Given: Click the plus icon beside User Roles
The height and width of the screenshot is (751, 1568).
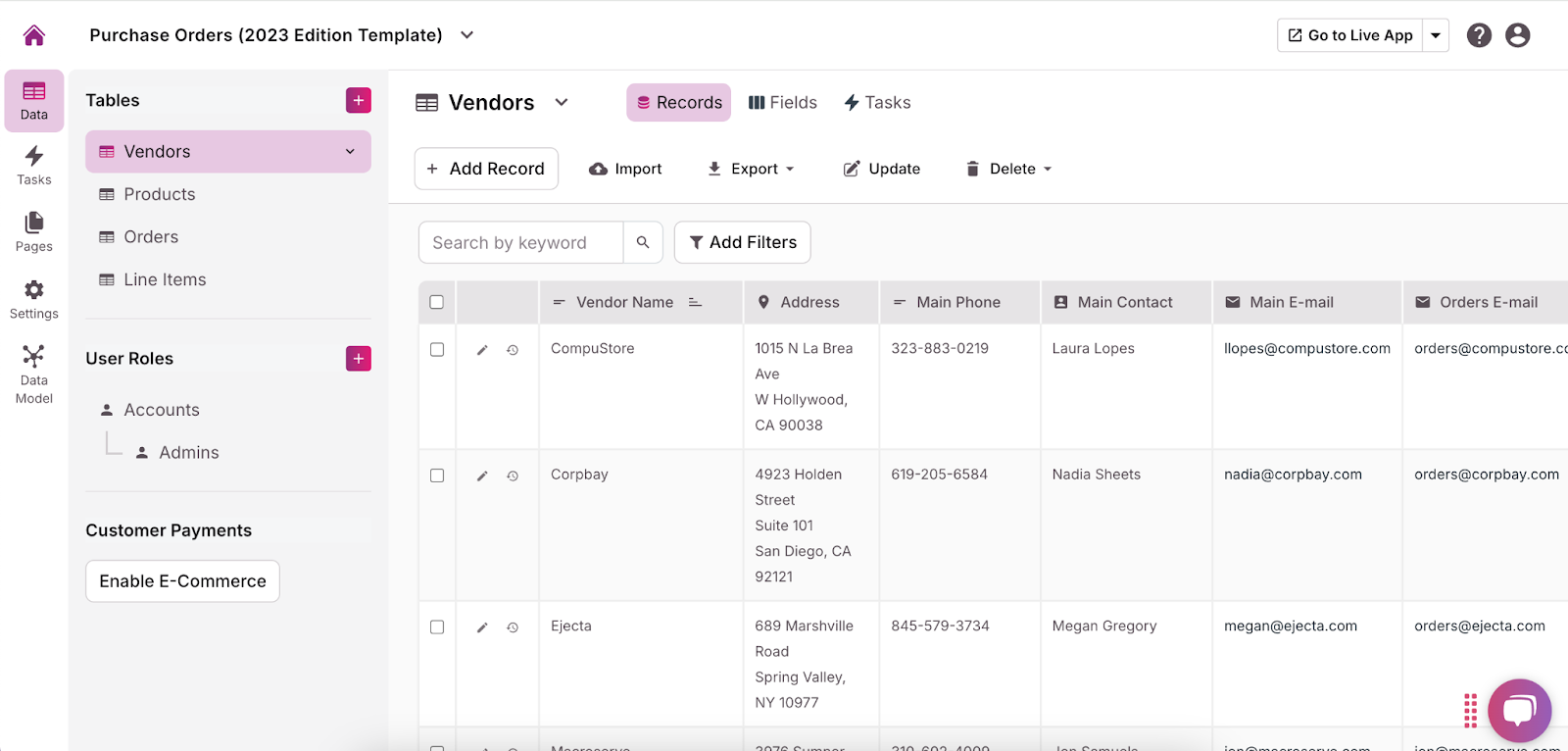Looking at the screenshot, I should (x=359, y=359).
